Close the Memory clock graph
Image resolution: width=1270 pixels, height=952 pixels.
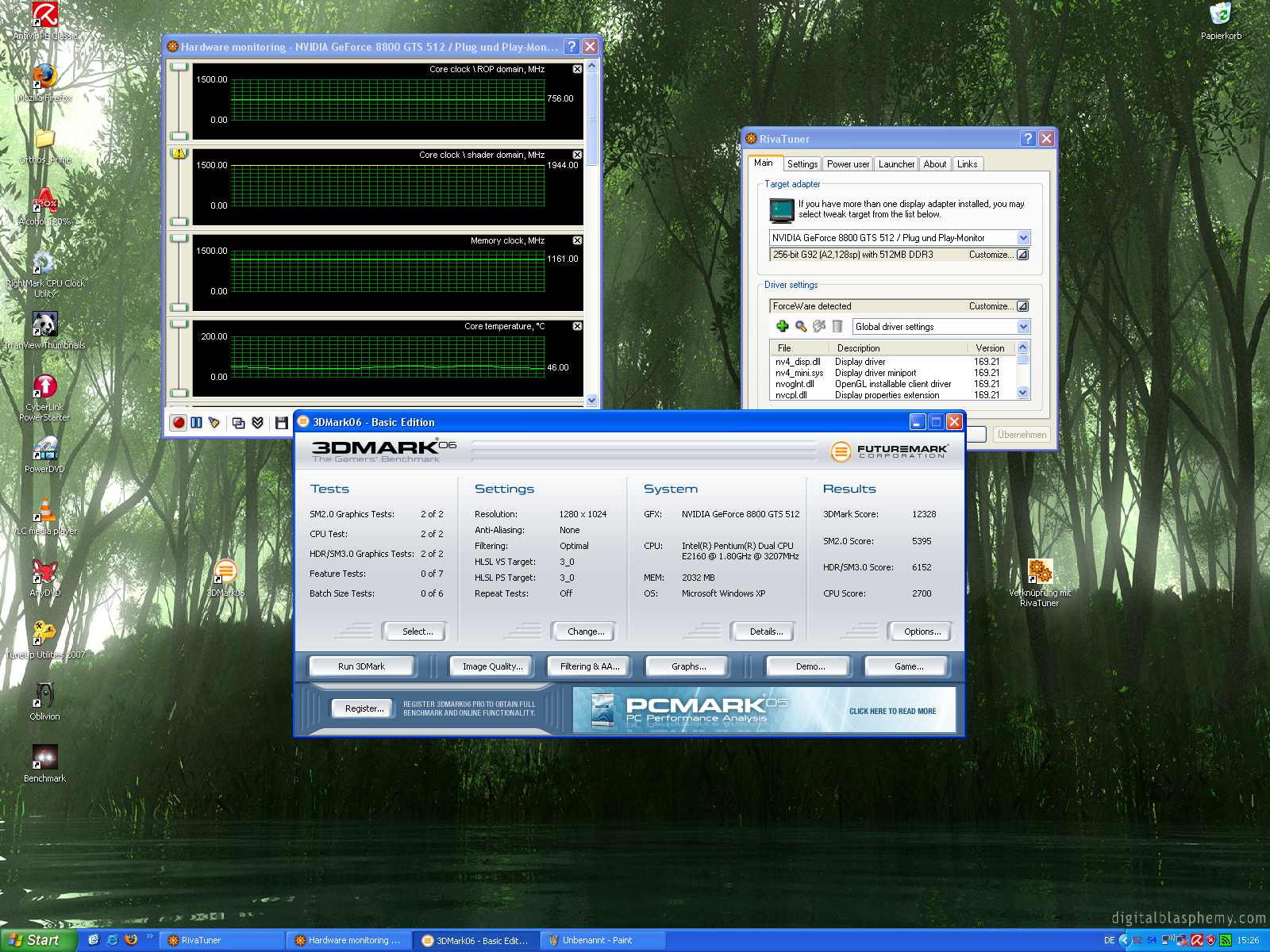[577, 240]
